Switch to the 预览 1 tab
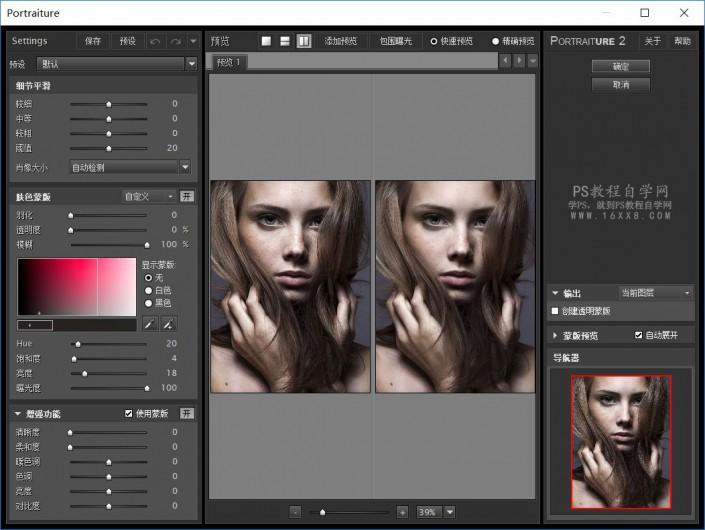 (230, 62)
